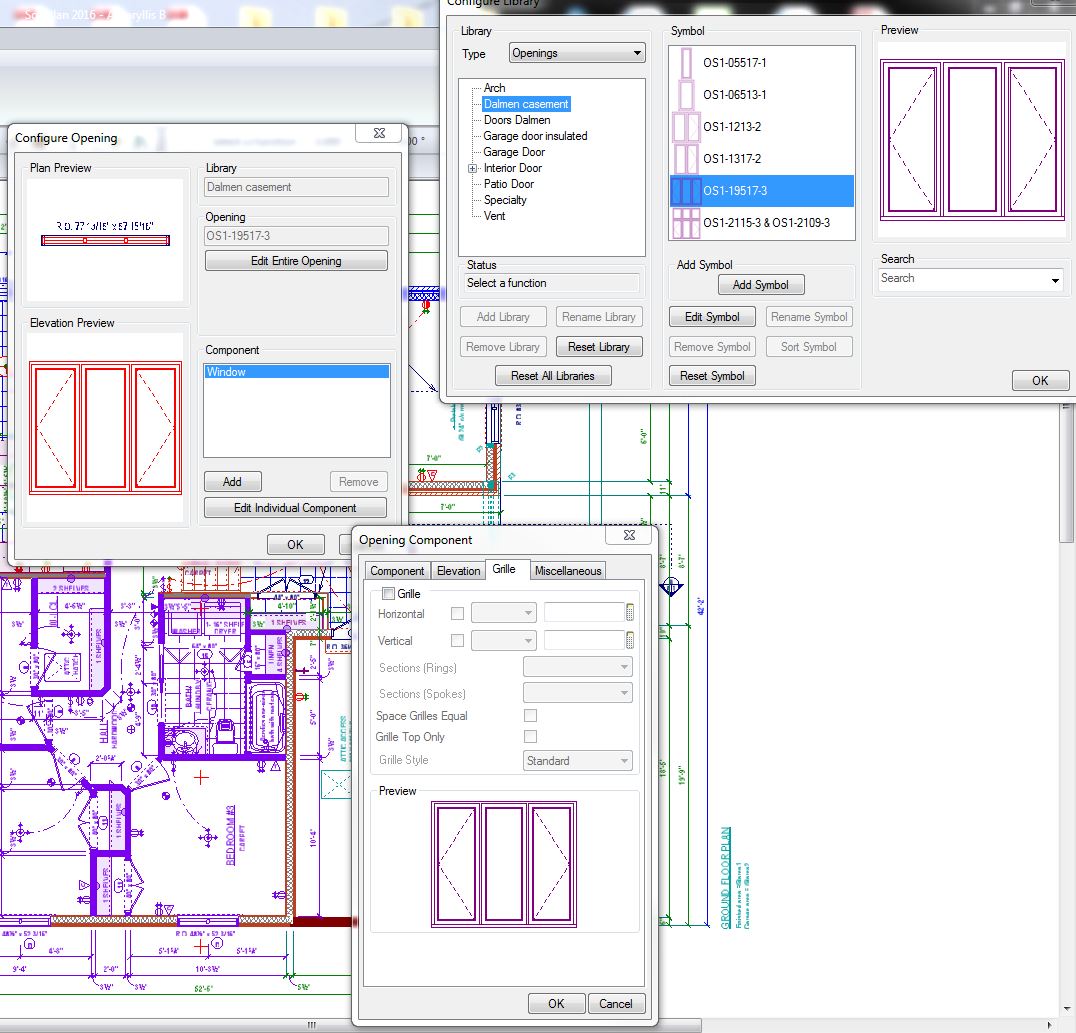Select OS1-2115-3 & OS1-2109-3 symbol icon

[686, 222]
